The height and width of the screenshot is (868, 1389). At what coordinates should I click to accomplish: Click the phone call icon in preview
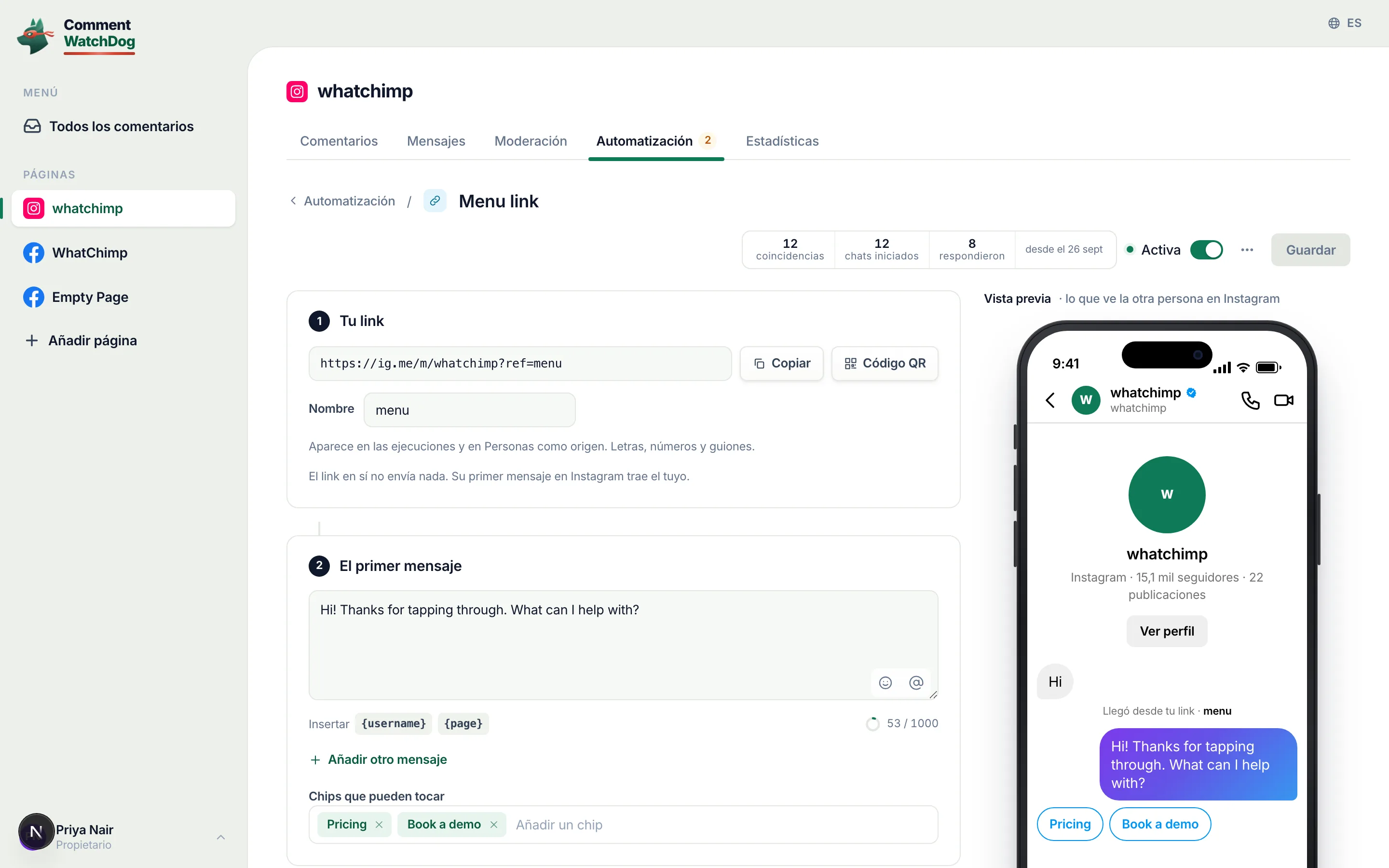(x=1250, y=400)
